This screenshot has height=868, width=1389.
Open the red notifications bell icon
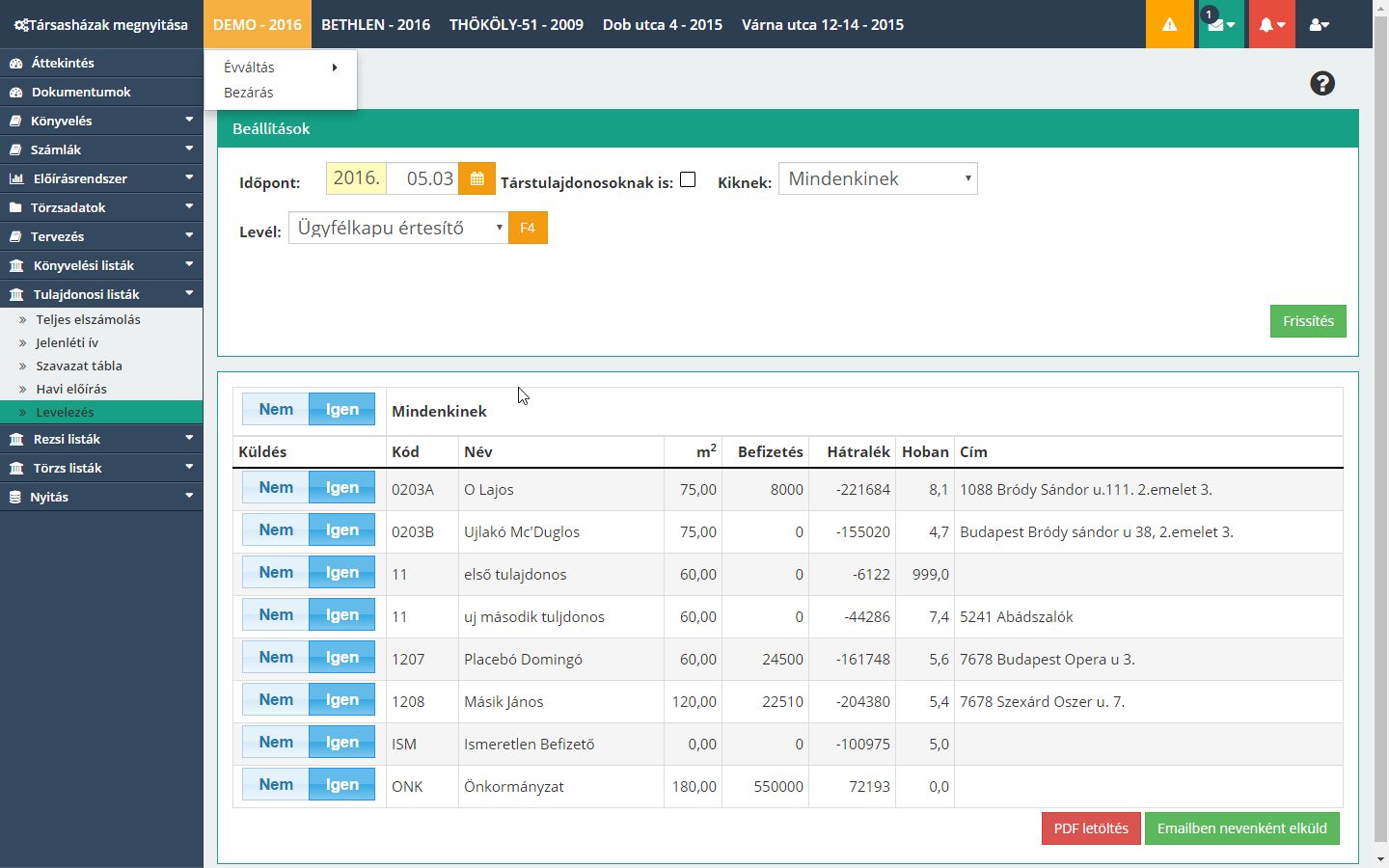pos(1271,24)
